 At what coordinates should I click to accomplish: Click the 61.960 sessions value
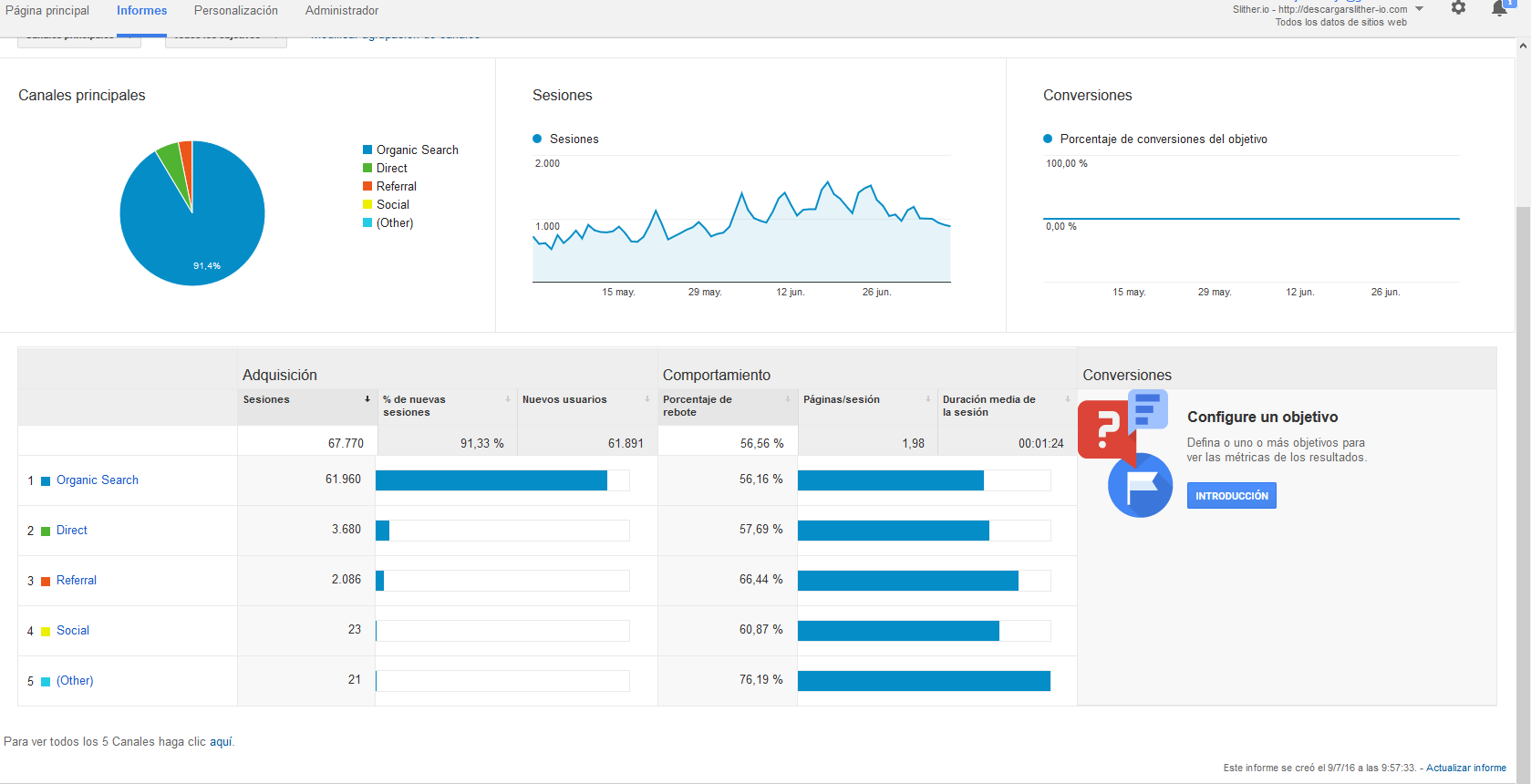(343, 479)
